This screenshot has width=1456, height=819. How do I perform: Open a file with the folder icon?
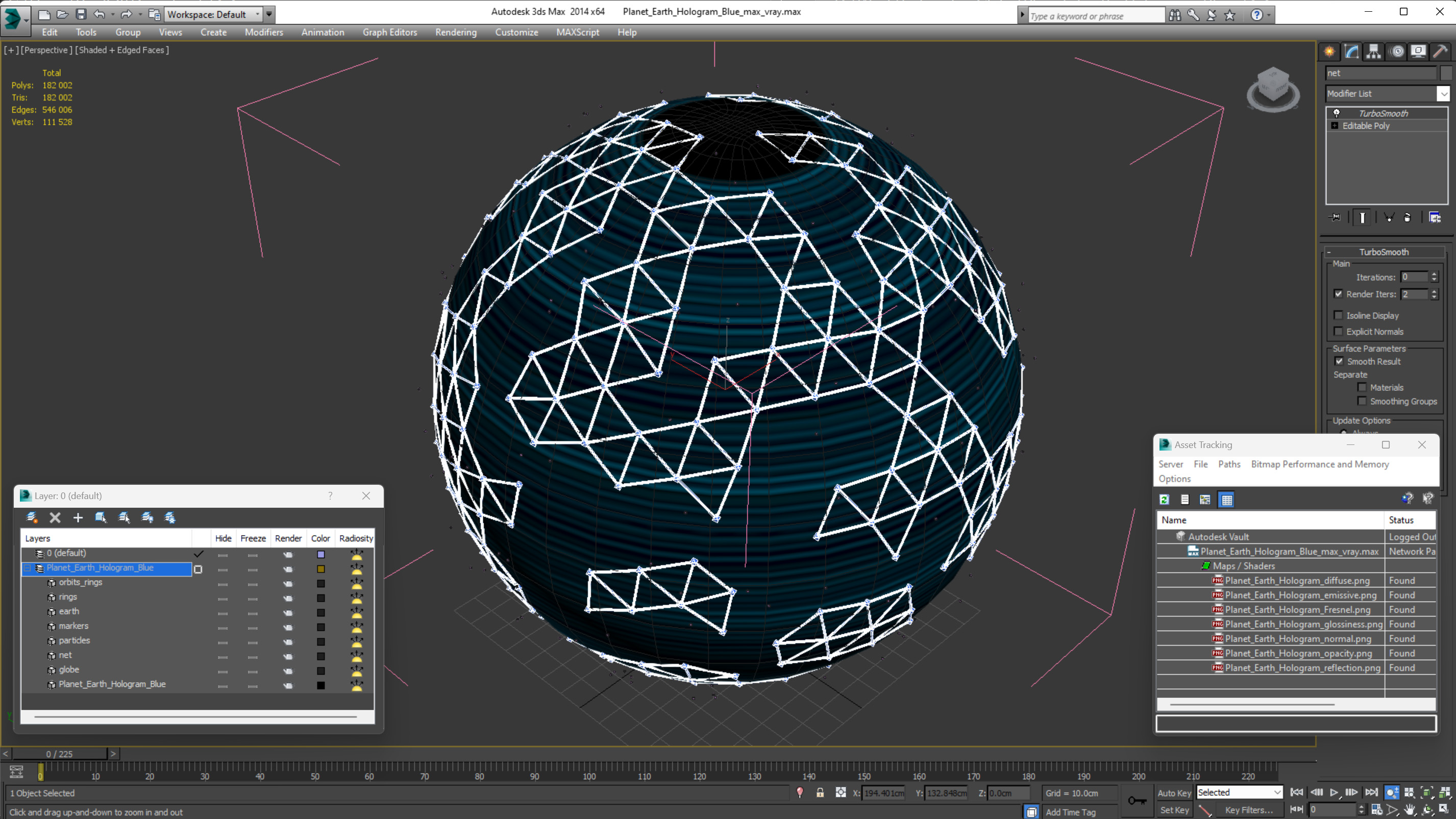pos(63,14)
